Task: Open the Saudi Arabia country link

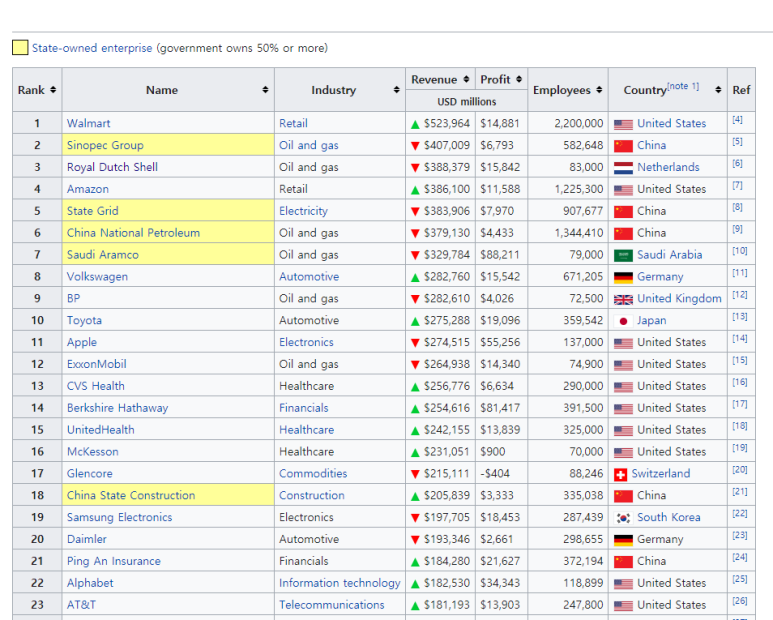Action: (x=669, y=254)
